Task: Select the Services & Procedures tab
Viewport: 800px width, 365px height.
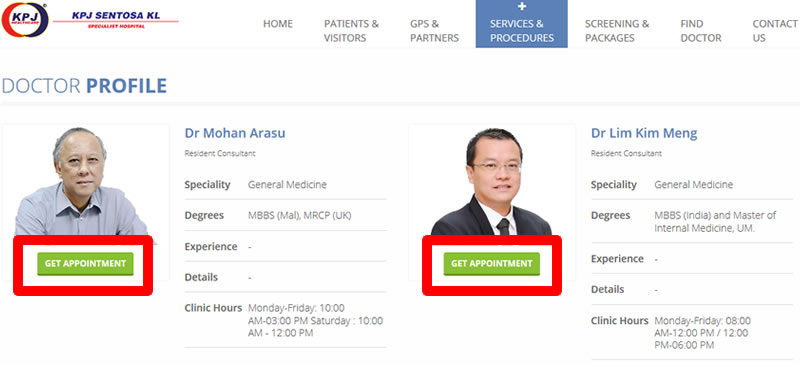Action: click(521, 31)
